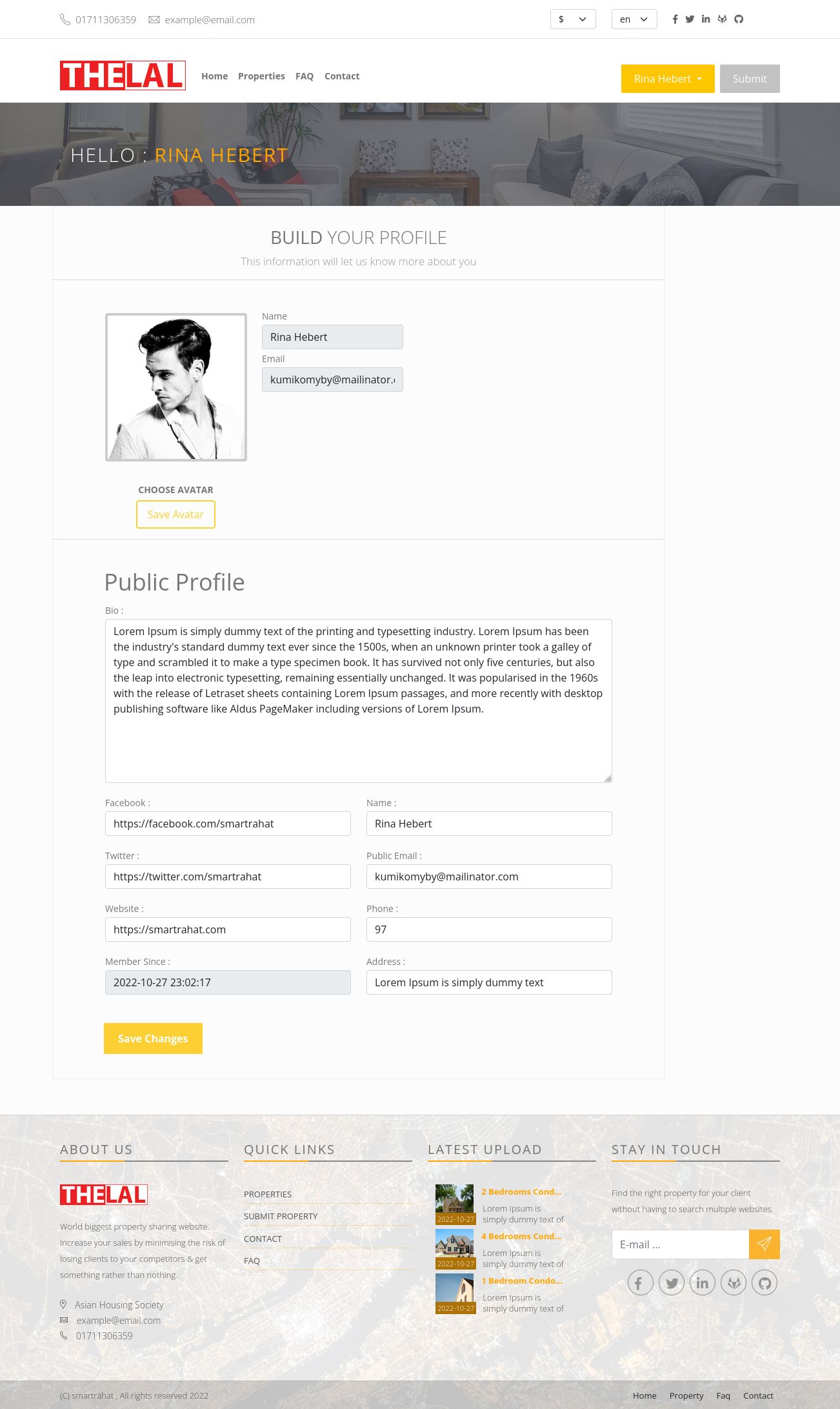840x1409 pixels.
Task: Expand the Rina Hebert user menu
Action: click(668, 79)
